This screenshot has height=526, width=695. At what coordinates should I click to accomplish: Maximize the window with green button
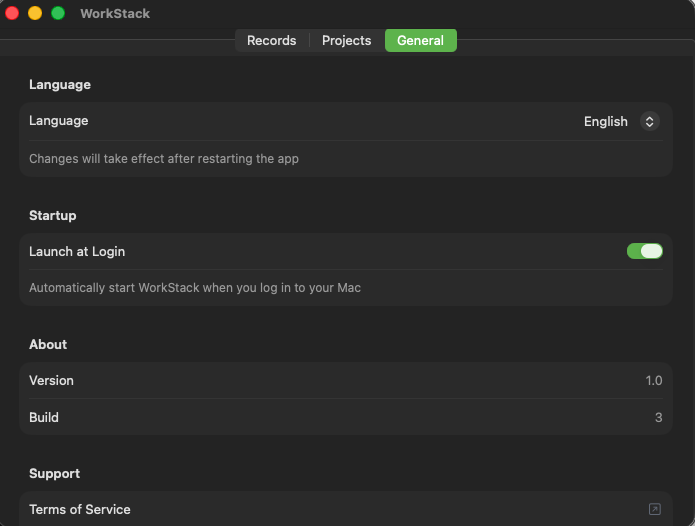(58, 13)
